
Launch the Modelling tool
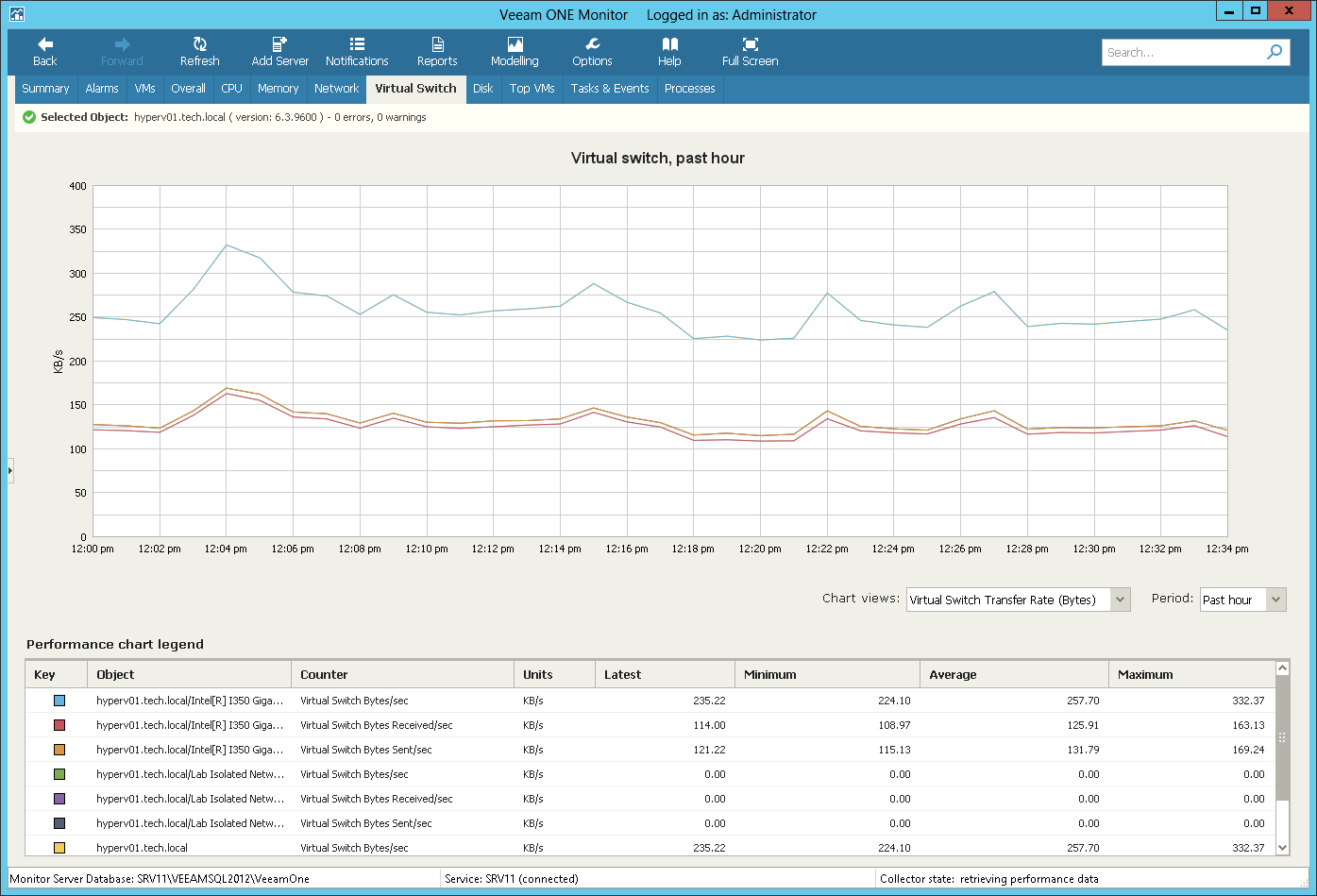515,52
